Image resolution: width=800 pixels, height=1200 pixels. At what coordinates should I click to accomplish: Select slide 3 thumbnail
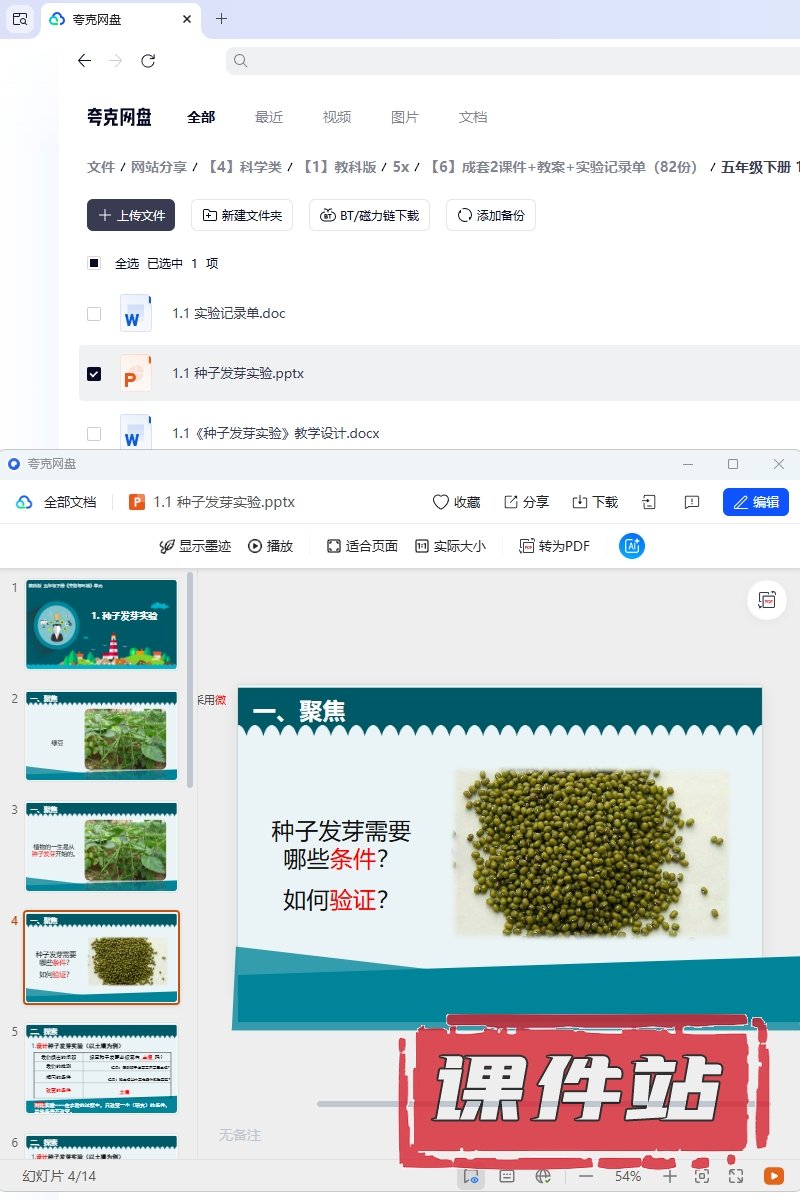[x=101, y=846]
